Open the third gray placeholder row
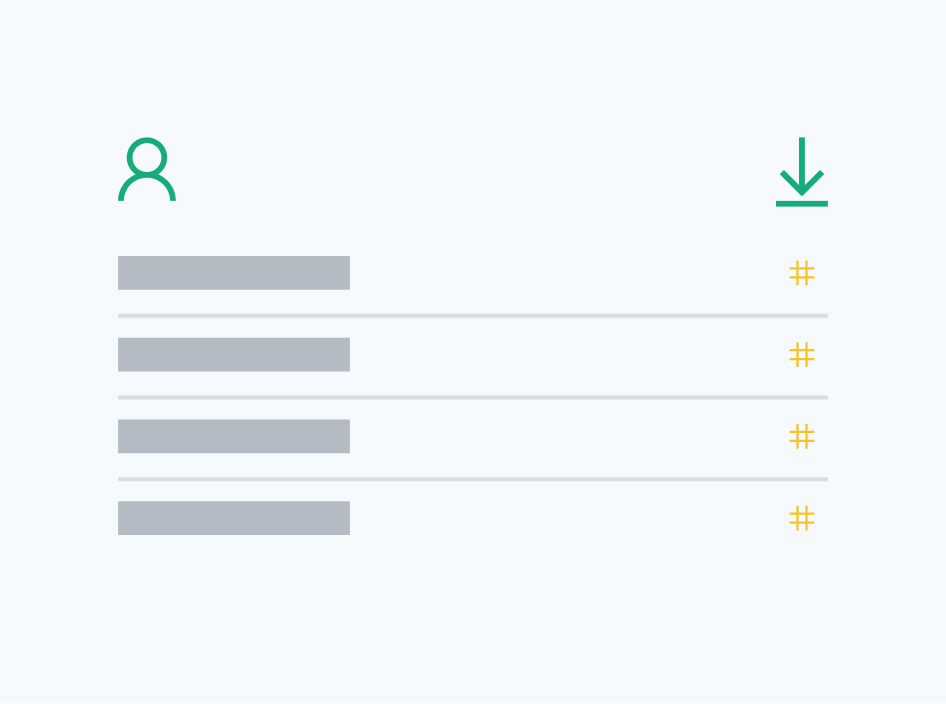 coord(234,437)
